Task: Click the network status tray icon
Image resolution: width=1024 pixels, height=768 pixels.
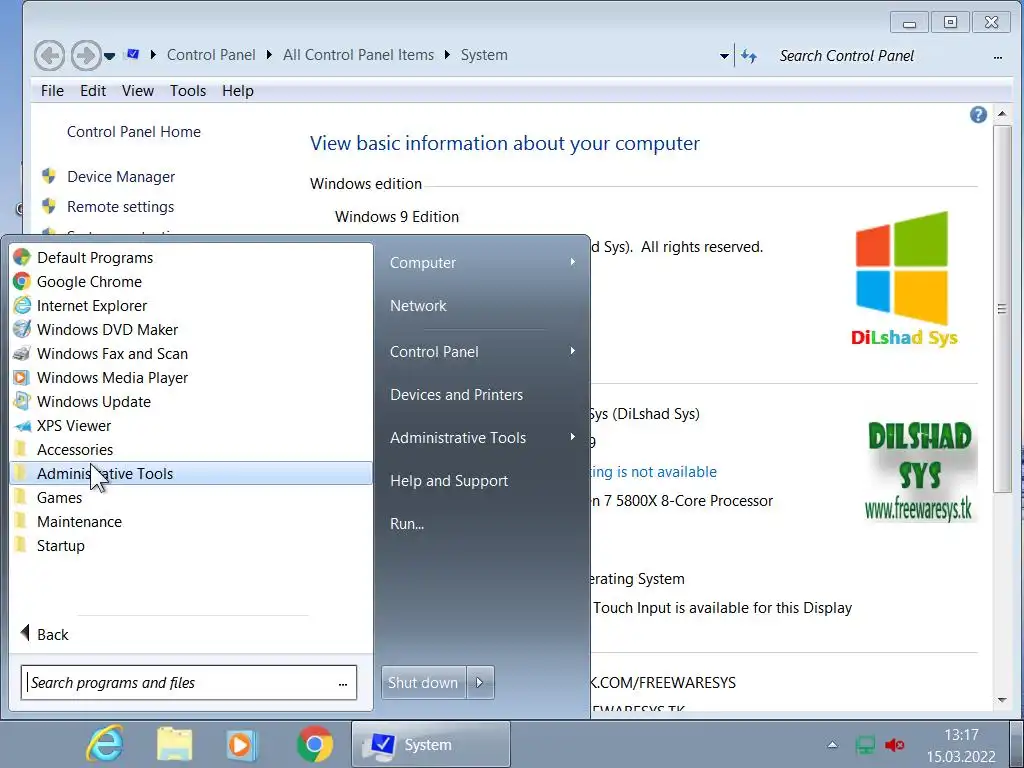Action: tap(865, 744)
